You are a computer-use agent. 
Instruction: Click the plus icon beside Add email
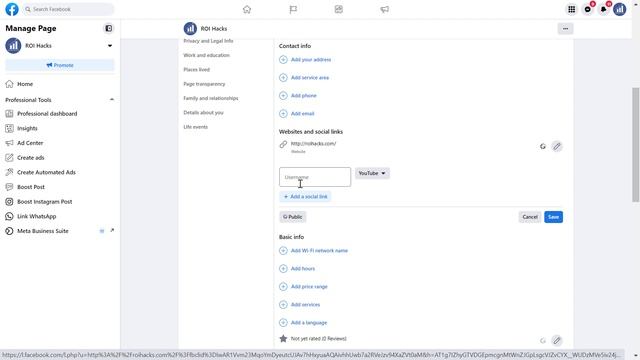(283, 113)
